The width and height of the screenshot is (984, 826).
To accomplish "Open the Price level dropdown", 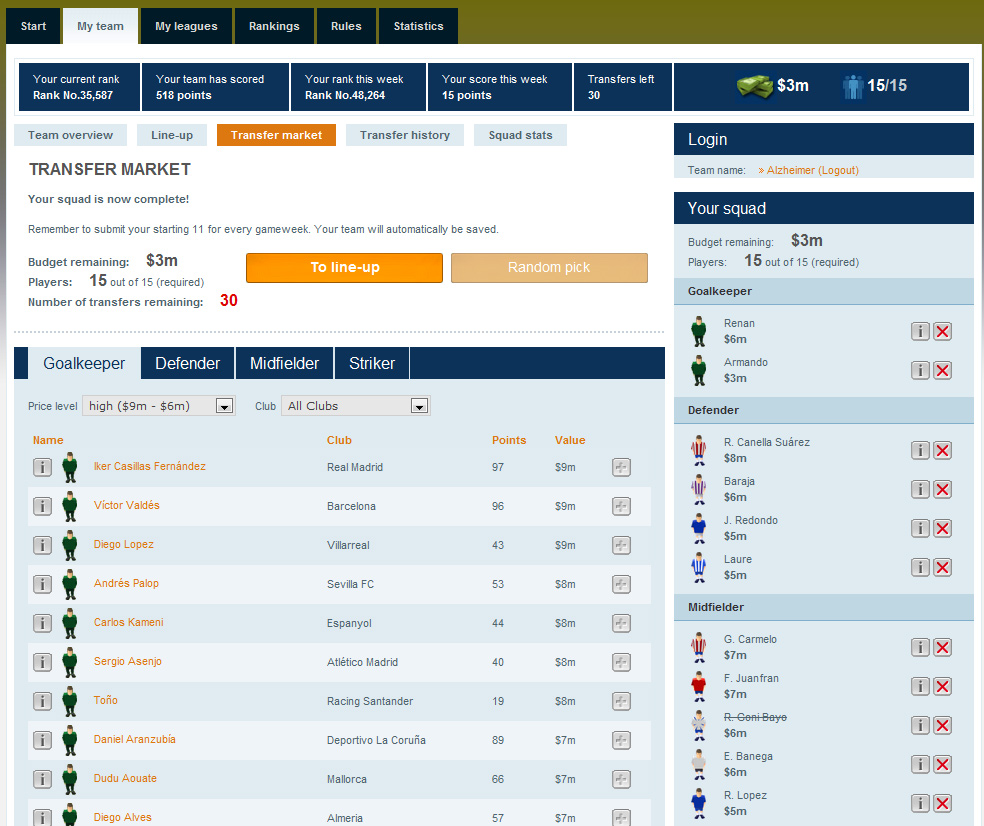I will tap(159, 406).
